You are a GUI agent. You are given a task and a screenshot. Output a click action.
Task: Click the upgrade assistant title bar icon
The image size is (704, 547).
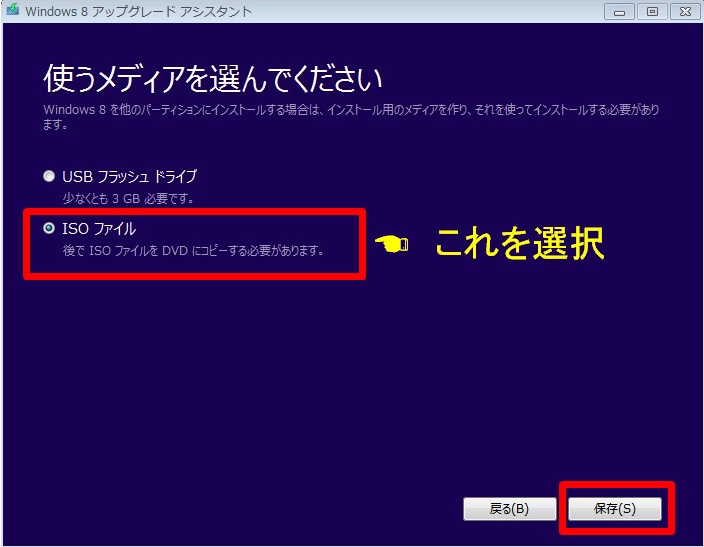(12, 10)
